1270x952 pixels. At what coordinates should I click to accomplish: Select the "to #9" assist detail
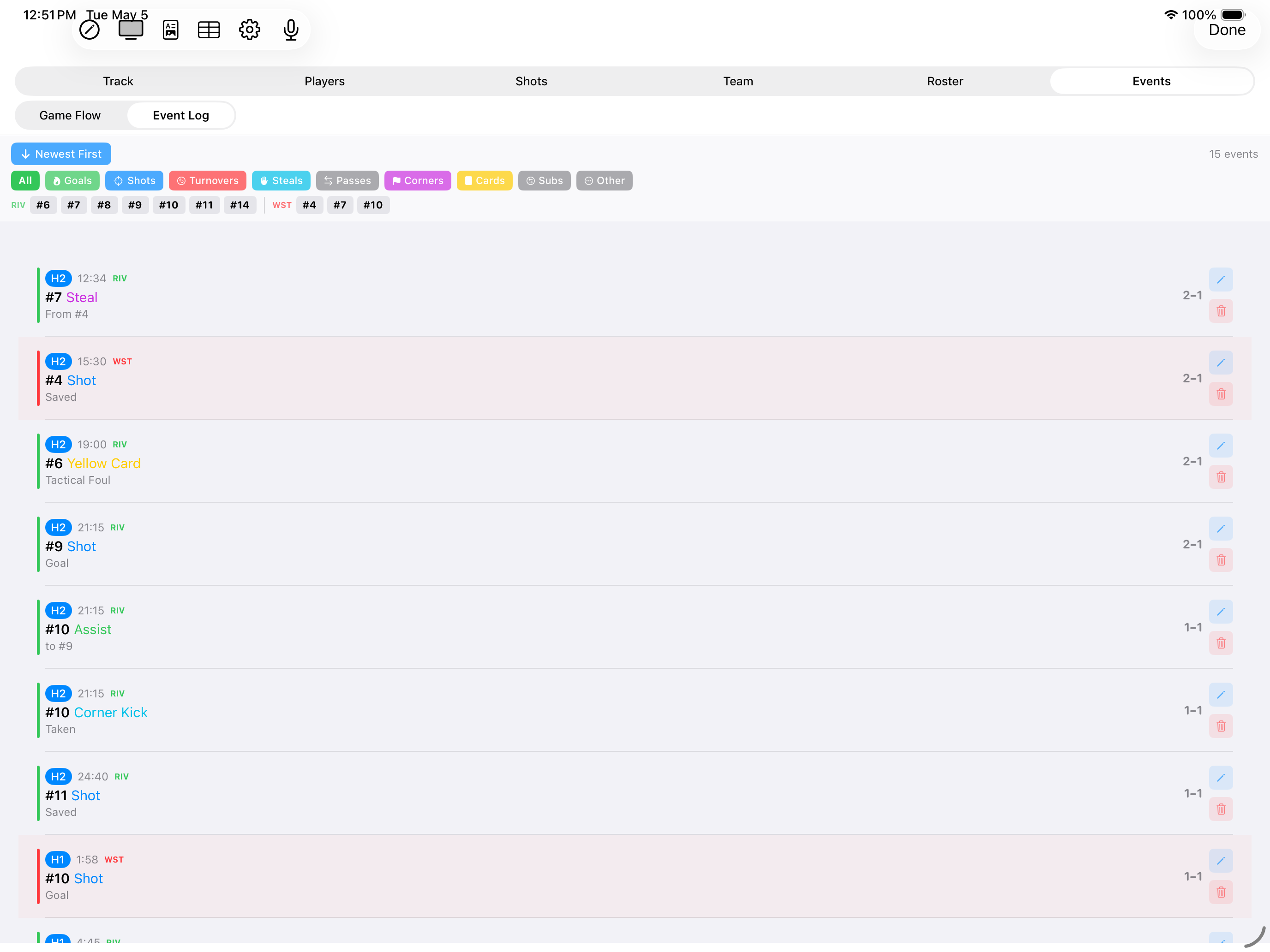(59, 646)
